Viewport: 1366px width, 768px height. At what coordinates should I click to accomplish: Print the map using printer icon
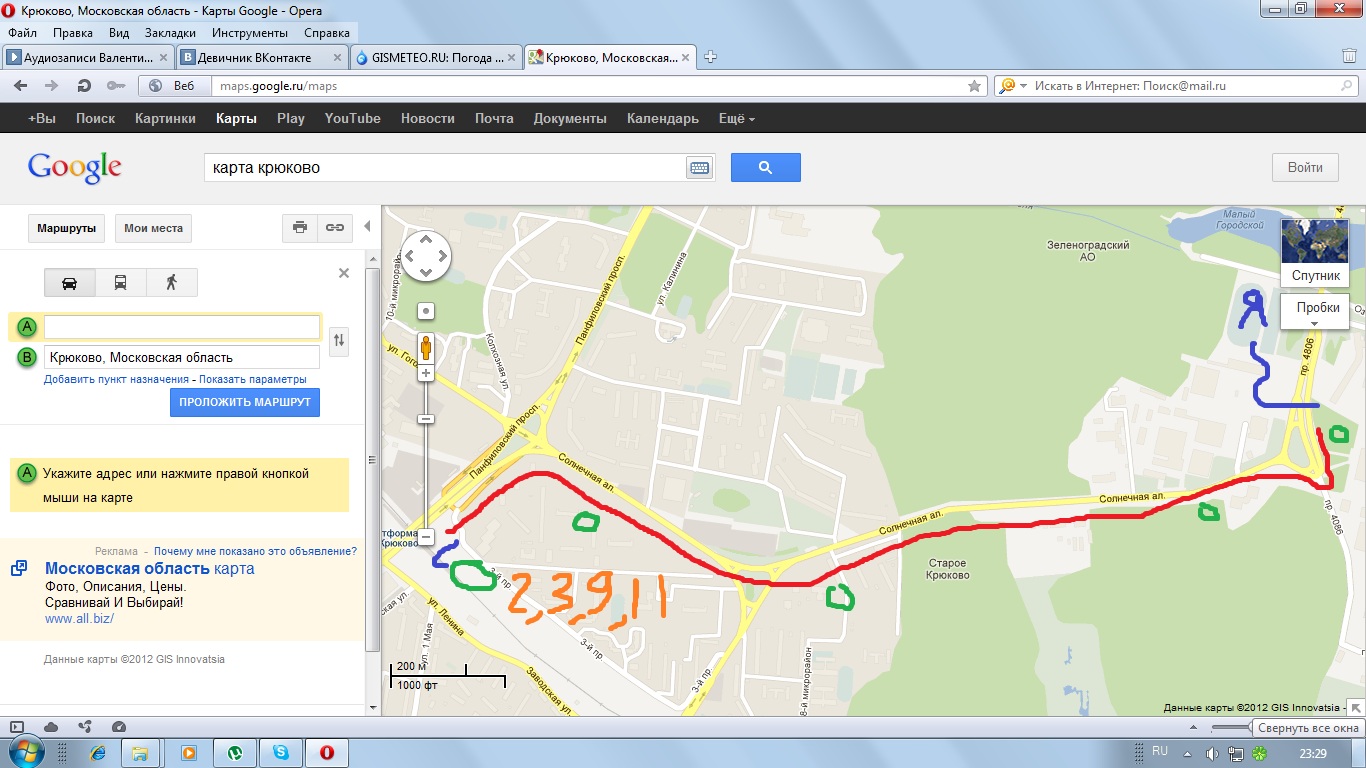(300, 228)
